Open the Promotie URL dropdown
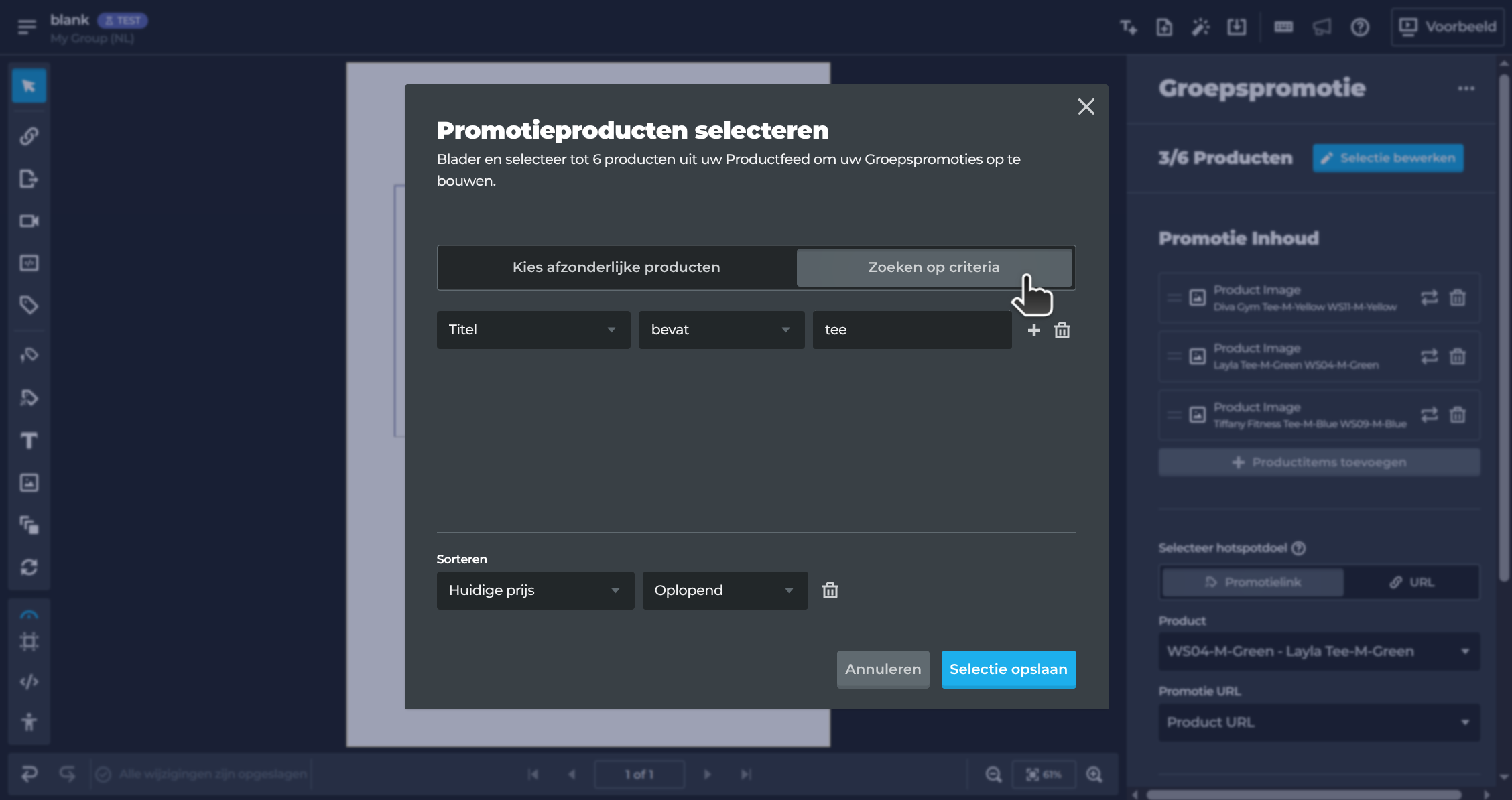The width and height of the screenshot is (1512, 800). [x=1319, y=722]
